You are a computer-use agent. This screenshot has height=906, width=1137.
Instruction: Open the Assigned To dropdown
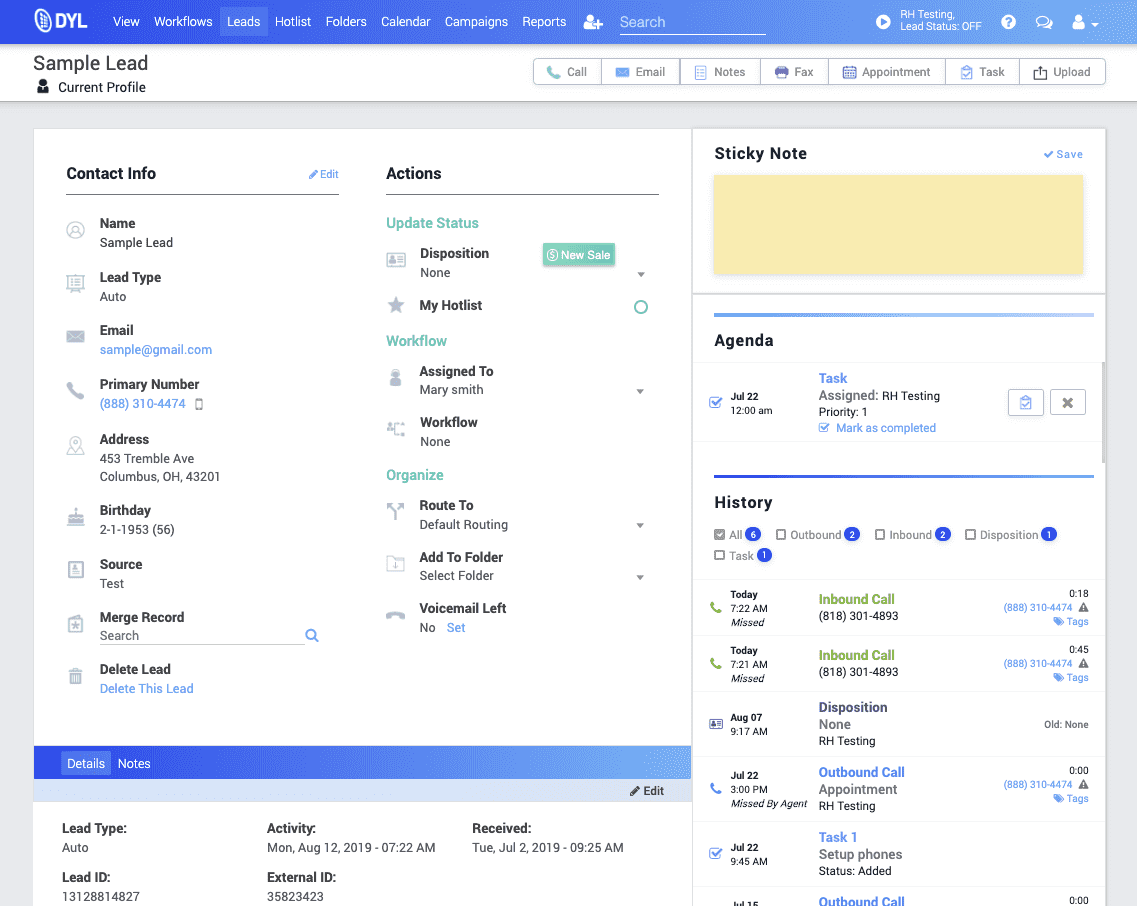click(x=641, y=391)
